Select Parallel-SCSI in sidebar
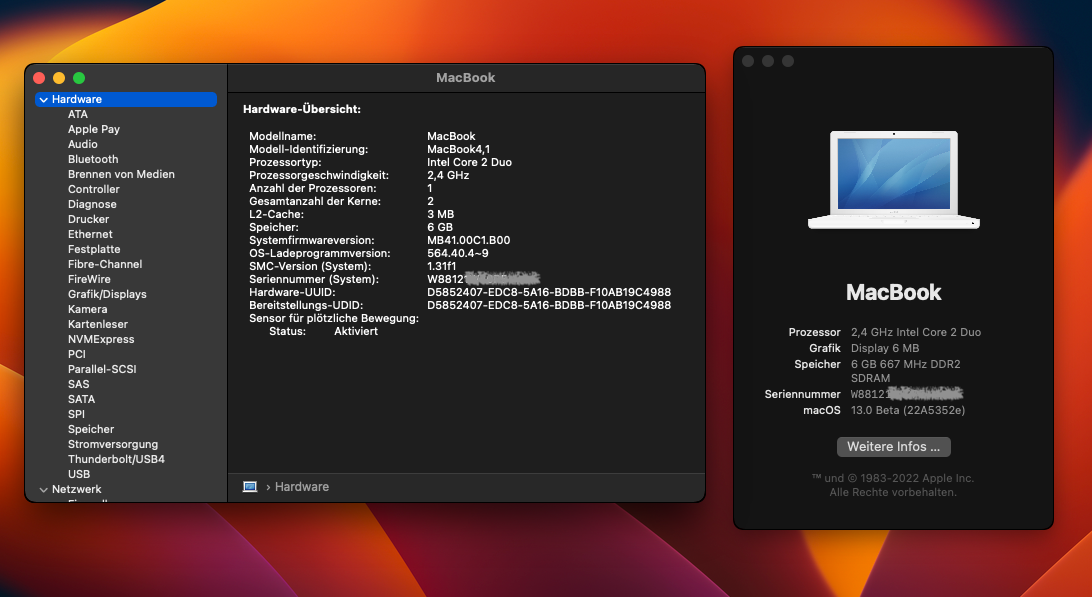Screen dimensions: 1092x597 click(x=102, y=369)
